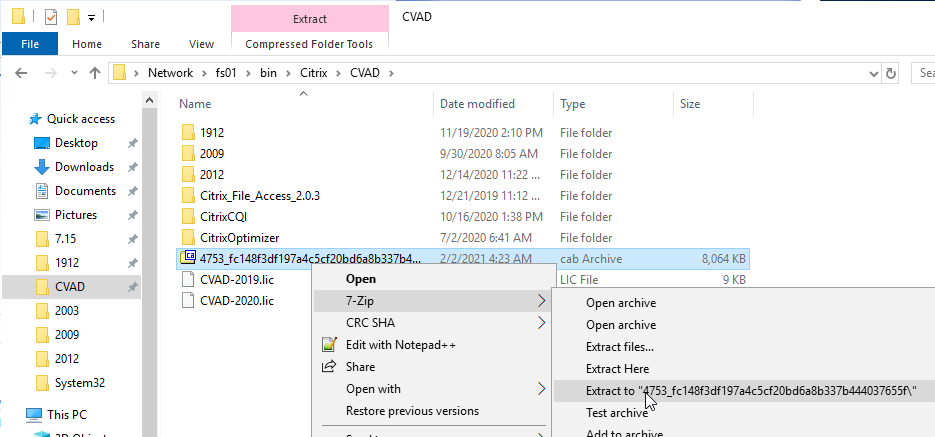Click Citrix in the address breadcrumb
The width and height of the screenshot is (935, 437).
pyautogui.click(x=312, y=73)
